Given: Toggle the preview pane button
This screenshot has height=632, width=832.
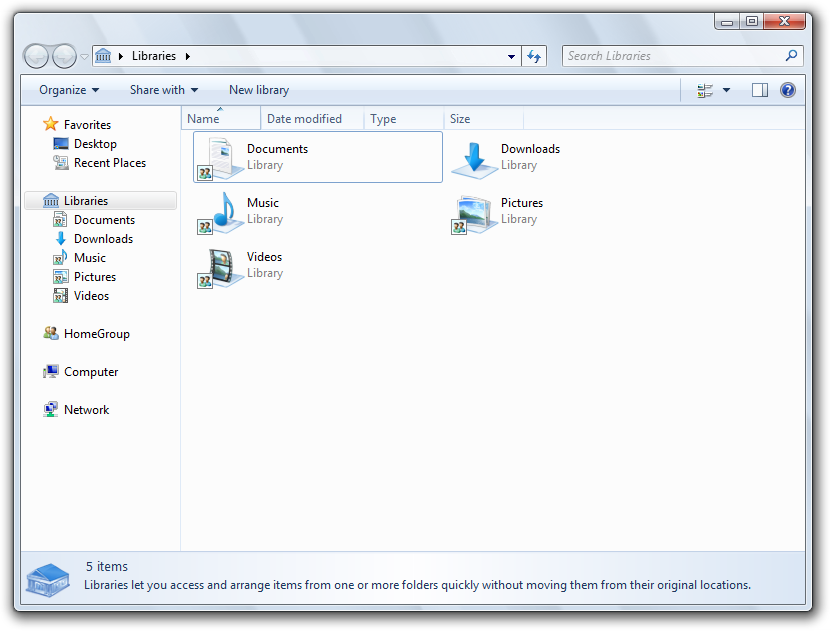Looking at the screenshot, I should 760,90.
